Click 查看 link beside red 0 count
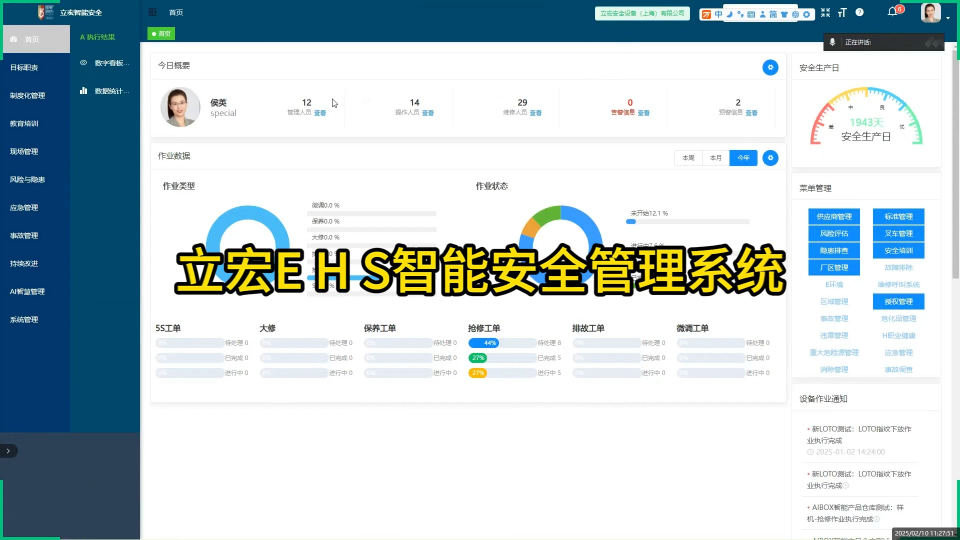 pyautogui.click(x=643, y=113)
